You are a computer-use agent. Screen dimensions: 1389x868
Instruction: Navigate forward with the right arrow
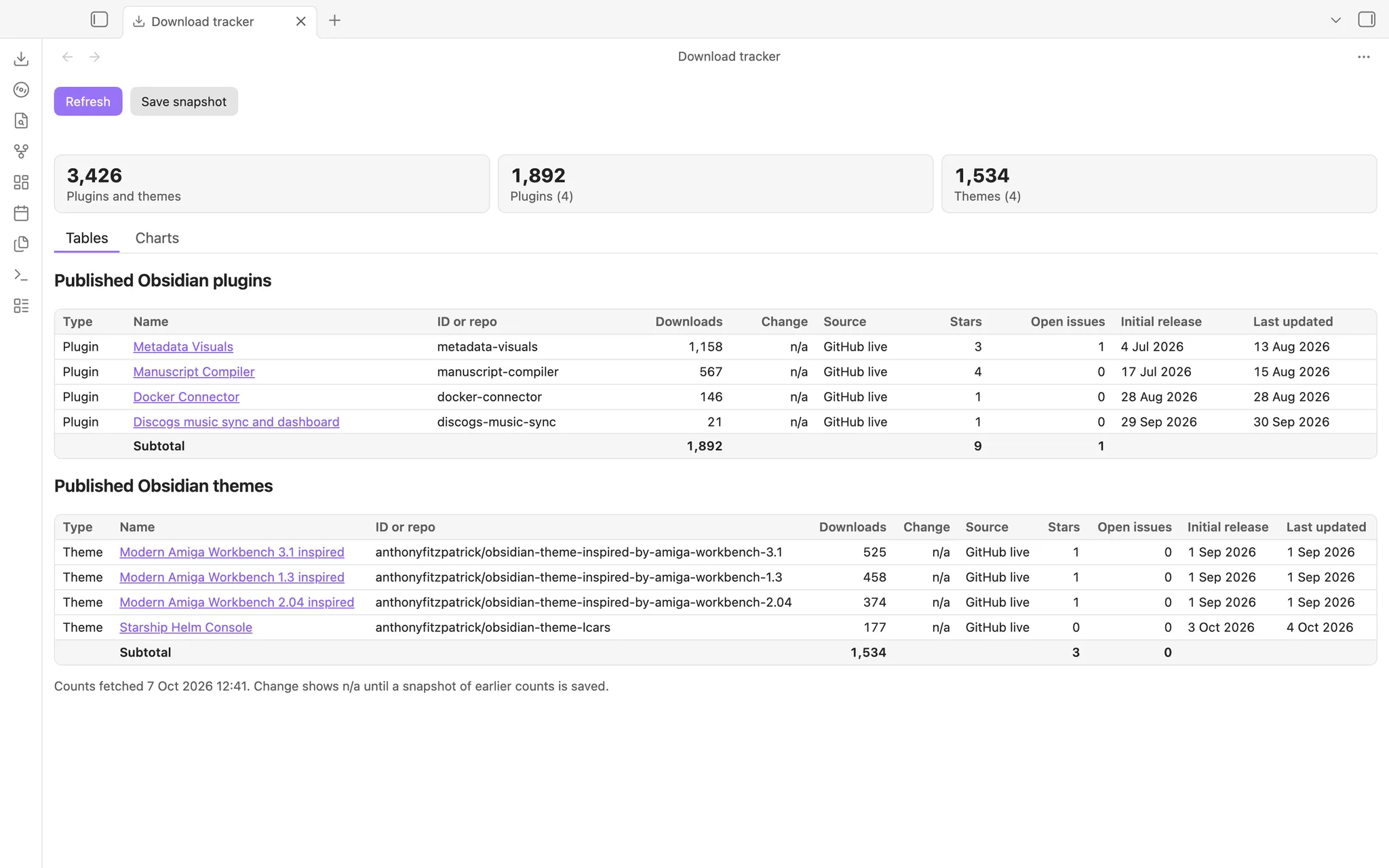(94, 57)
